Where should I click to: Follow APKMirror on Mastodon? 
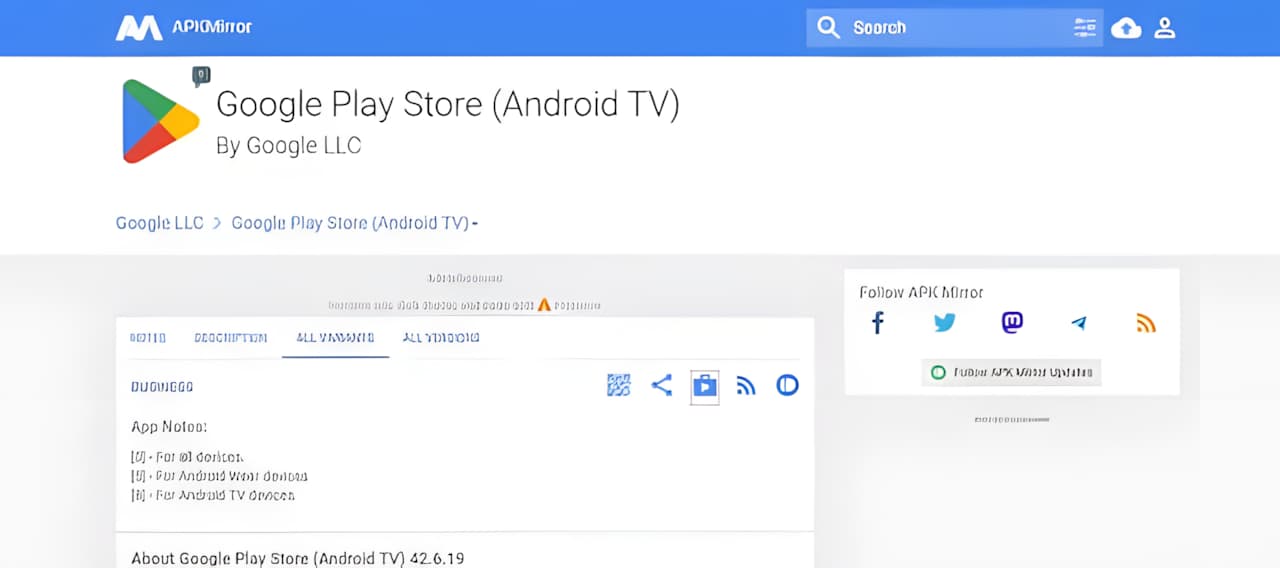[x=1012, y=323]
